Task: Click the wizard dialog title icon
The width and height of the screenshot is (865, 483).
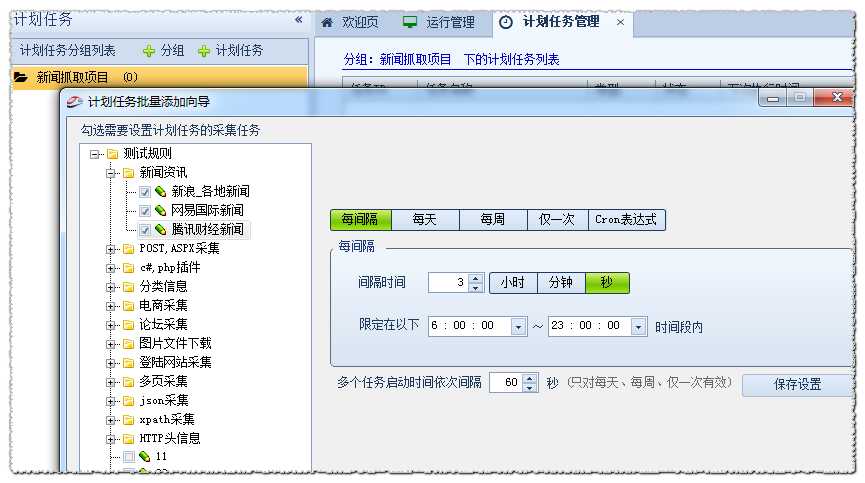Action: [x=74, y=102]
